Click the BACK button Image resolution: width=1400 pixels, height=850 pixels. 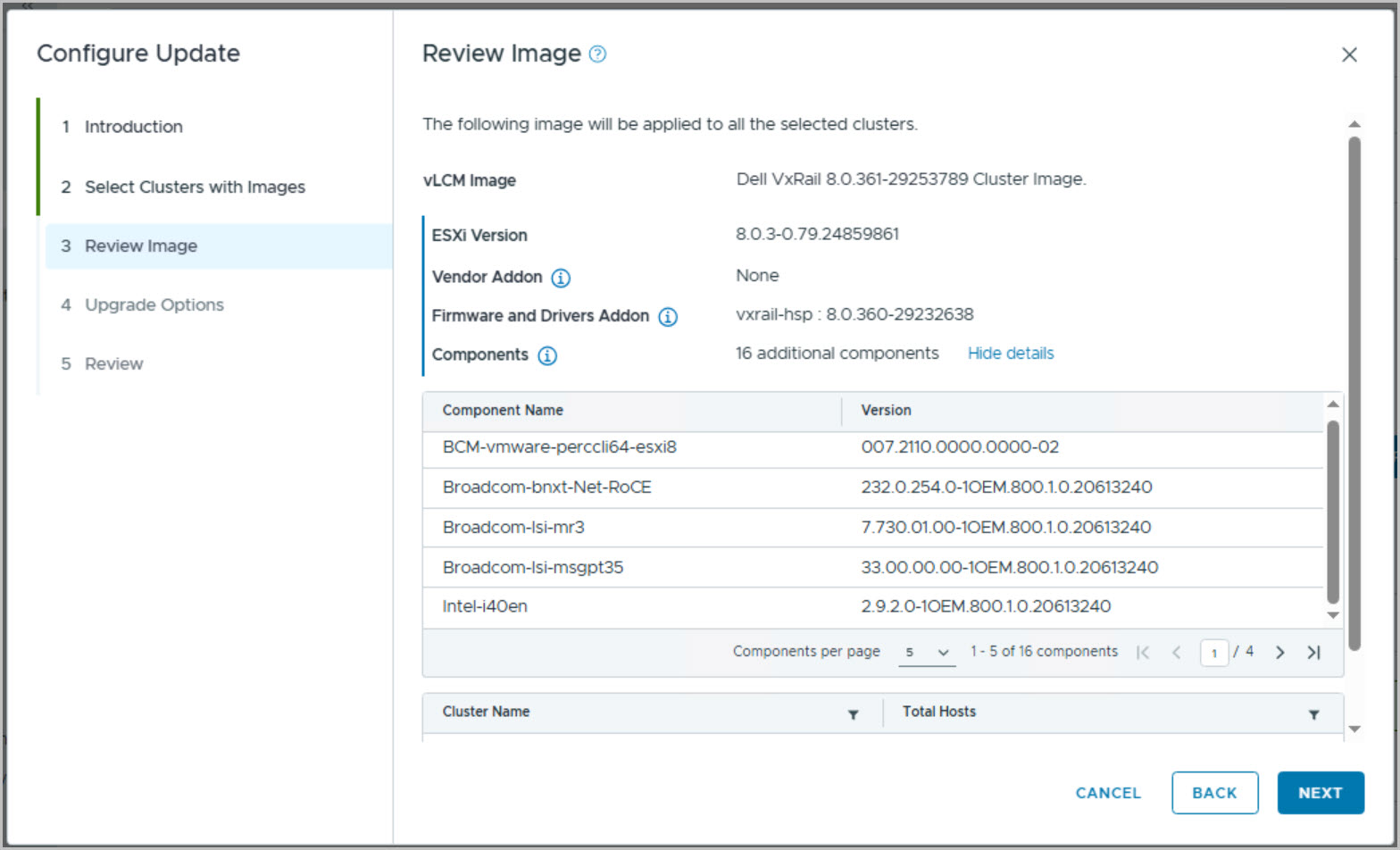point(1214,793)
